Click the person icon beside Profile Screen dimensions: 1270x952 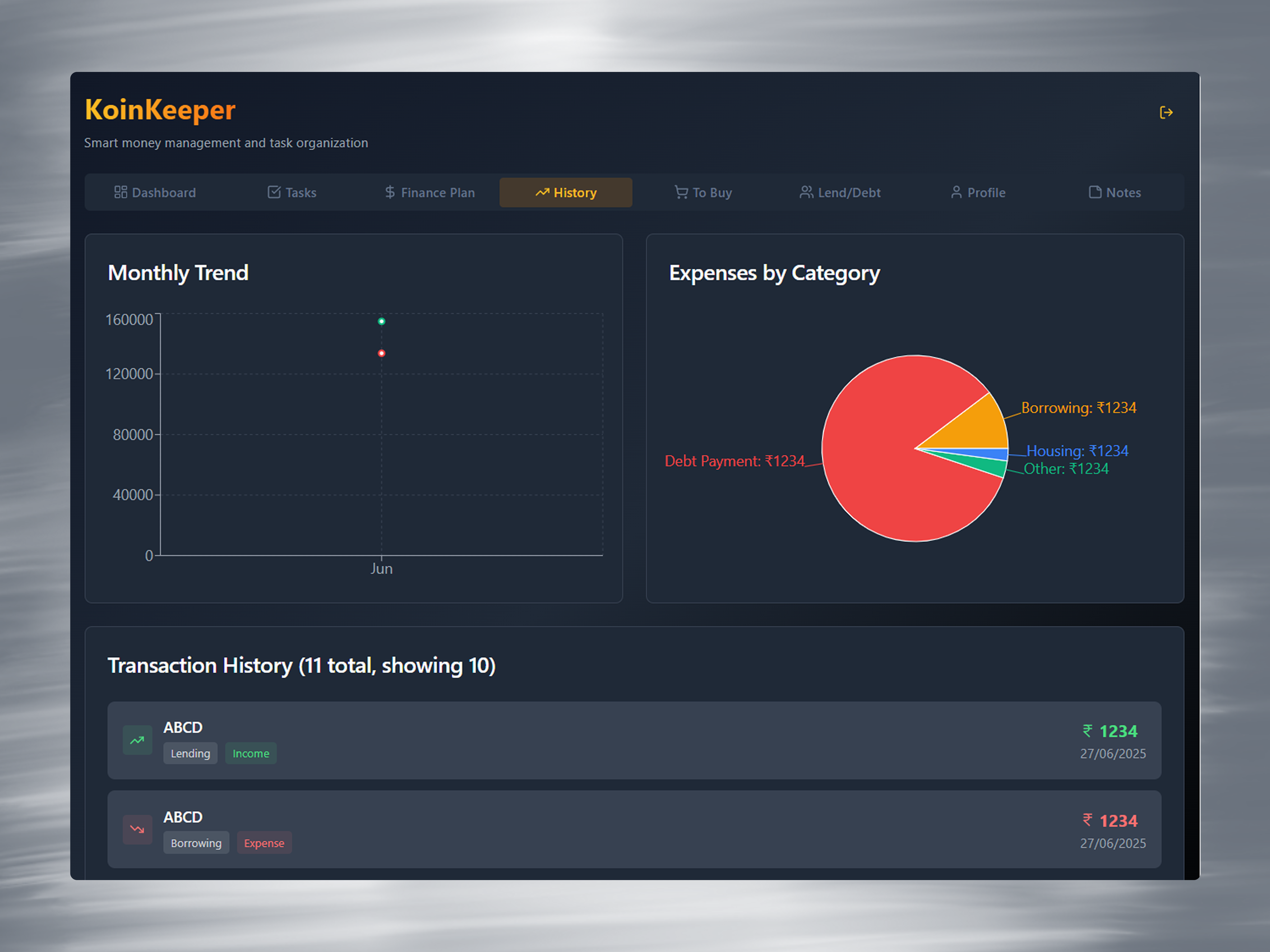pyautogui.click(x=956, y=192)
